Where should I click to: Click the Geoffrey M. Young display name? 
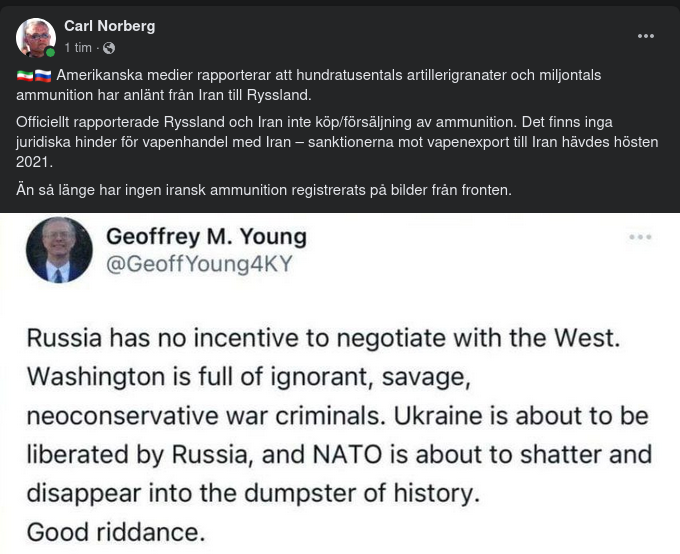(206, 237)
